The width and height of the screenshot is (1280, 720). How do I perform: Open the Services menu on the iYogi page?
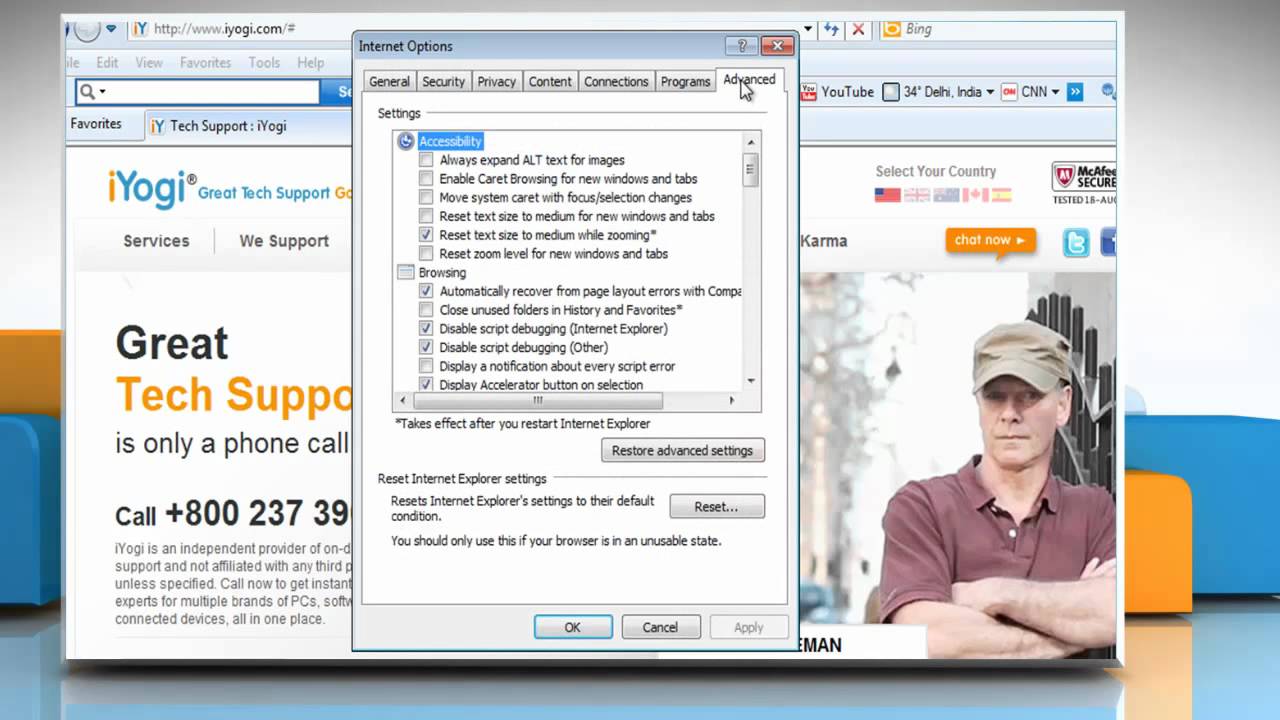click(156, 241)
